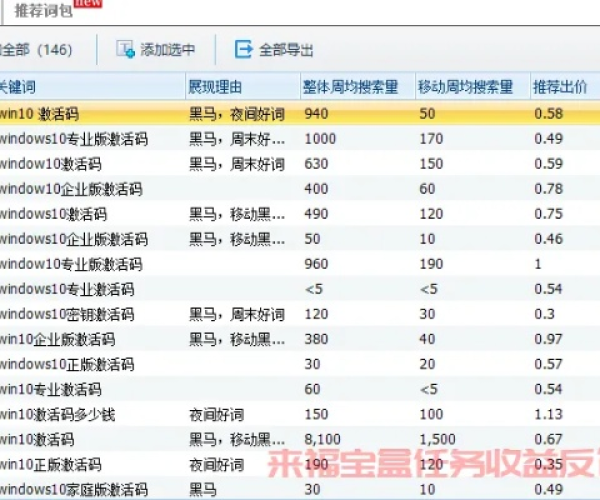The width and height of the screenshot is (600, 500).
Task: Select keyword win10激活码多少钱
Action: (x=57, y=414)
